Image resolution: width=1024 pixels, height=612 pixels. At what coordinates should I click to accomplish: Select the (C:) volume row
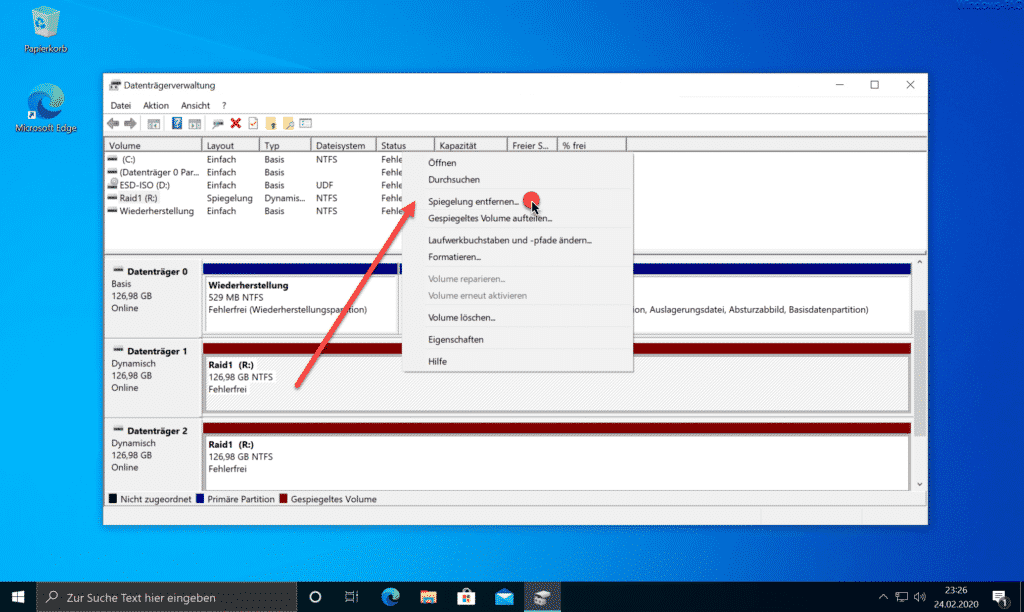click(255, 159)
